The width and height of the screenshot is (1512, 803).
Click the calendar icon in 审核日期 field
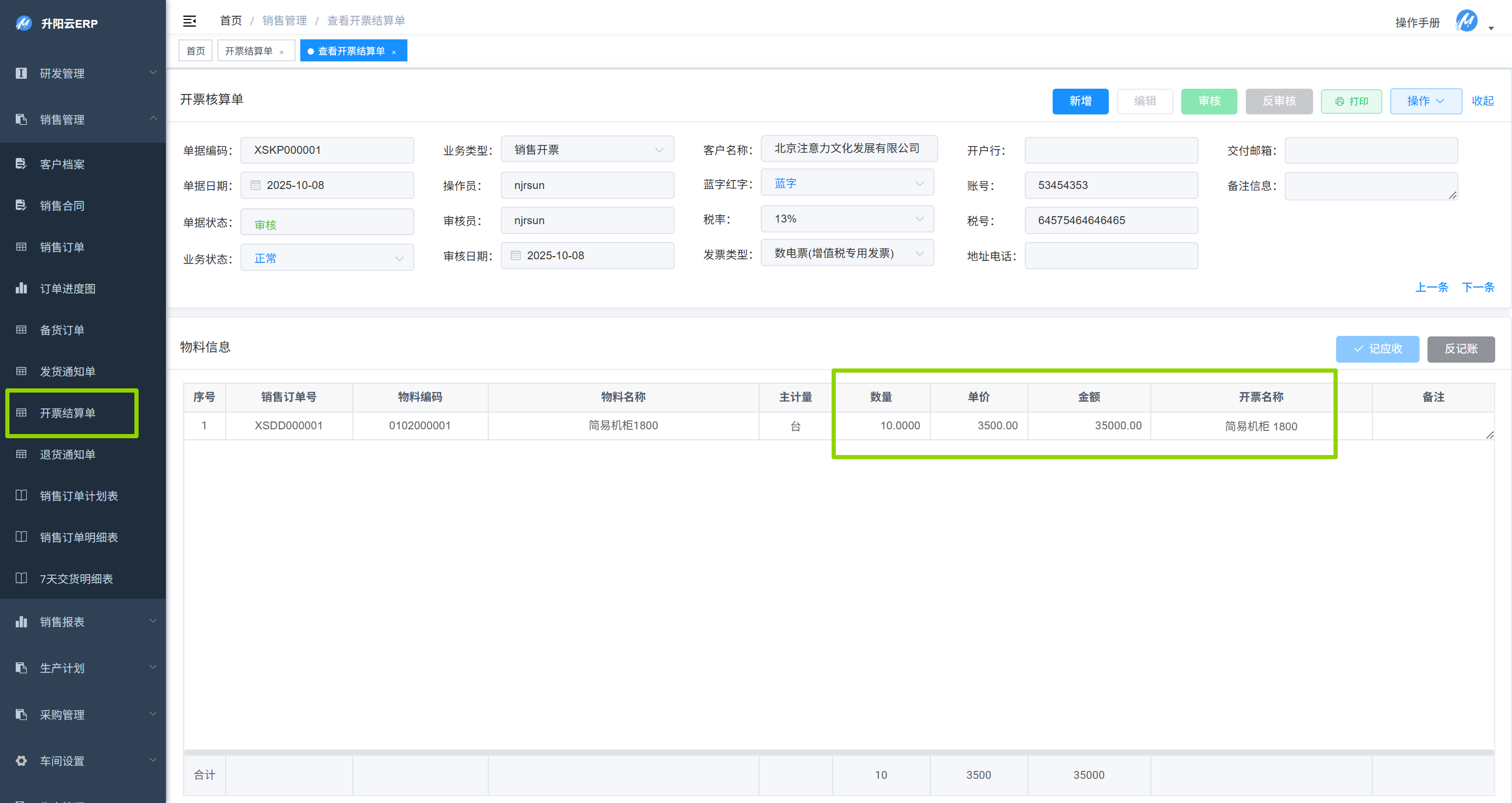pyautogui.click(x=516, y=256)
